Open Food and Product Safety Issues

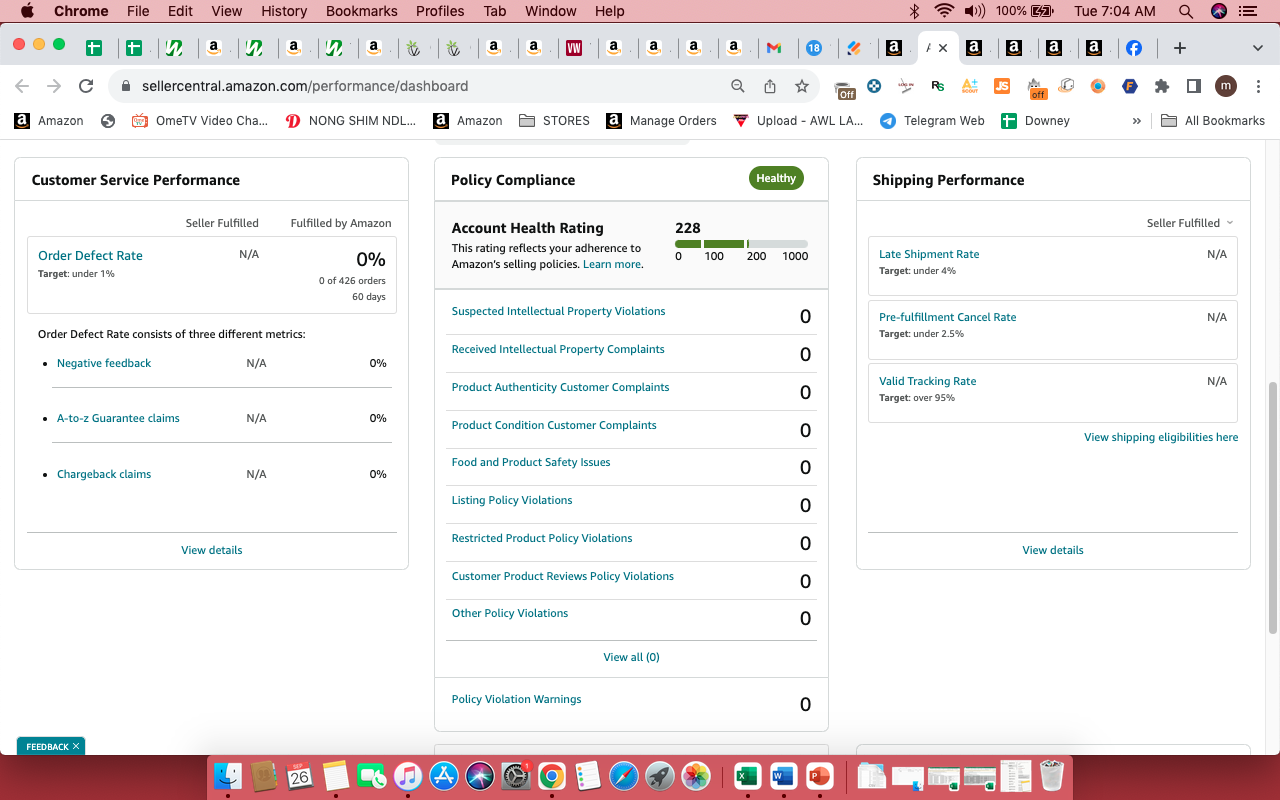point(531,462)
